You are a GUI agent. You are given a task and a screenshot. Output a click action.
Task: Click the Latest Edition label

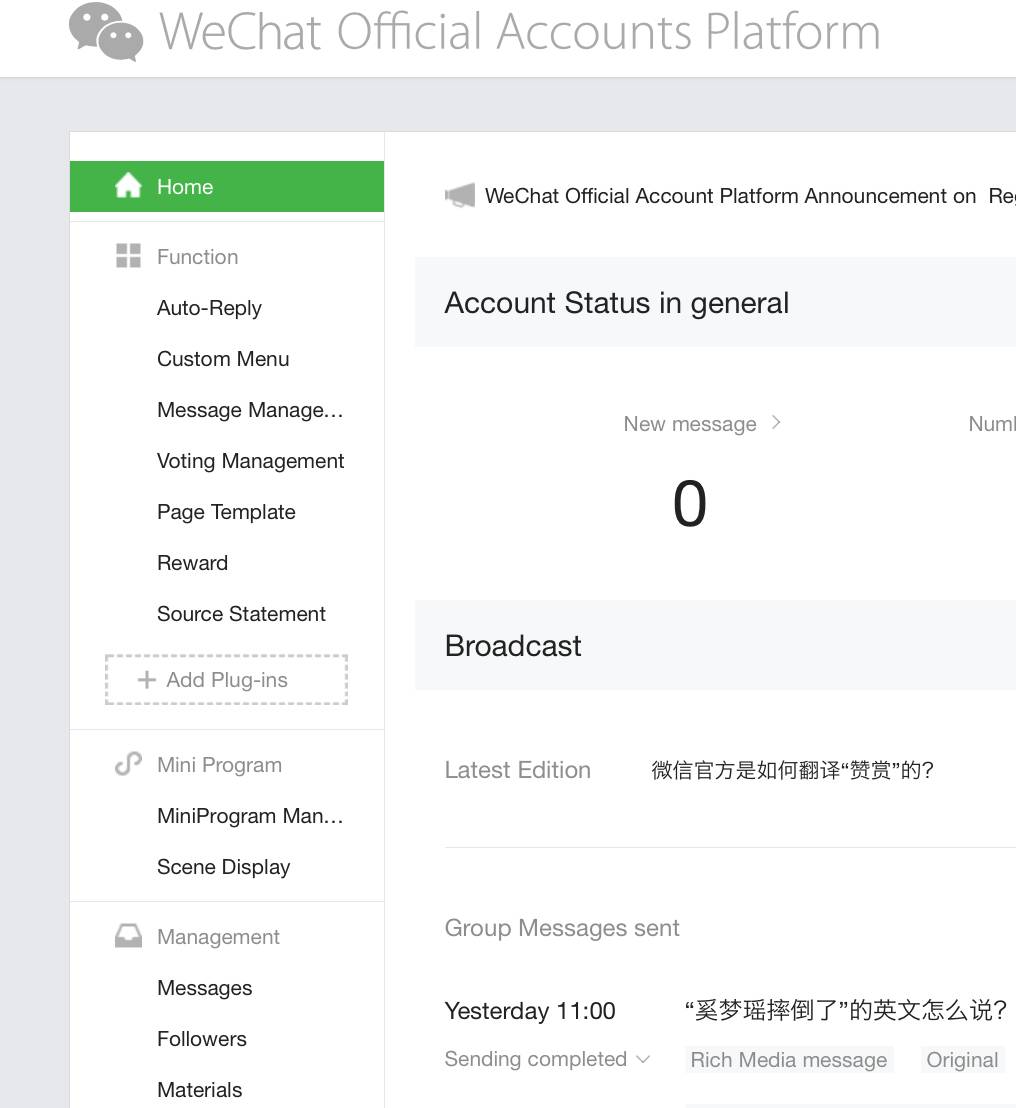[517, 770]
